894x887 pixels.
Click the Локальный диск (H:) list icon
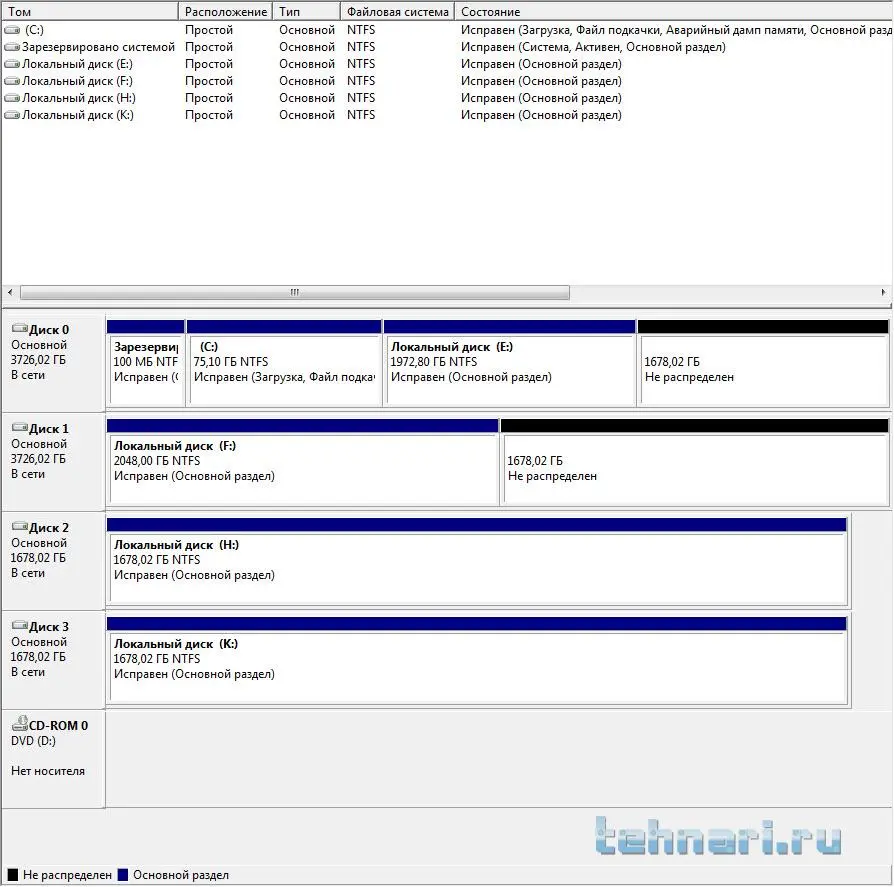(11, 98)
